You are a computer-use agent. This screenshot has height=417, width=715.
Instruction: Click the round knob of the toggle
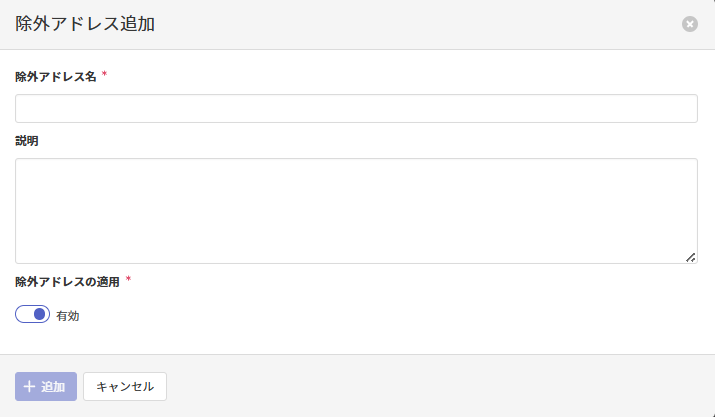click(40, 315)
